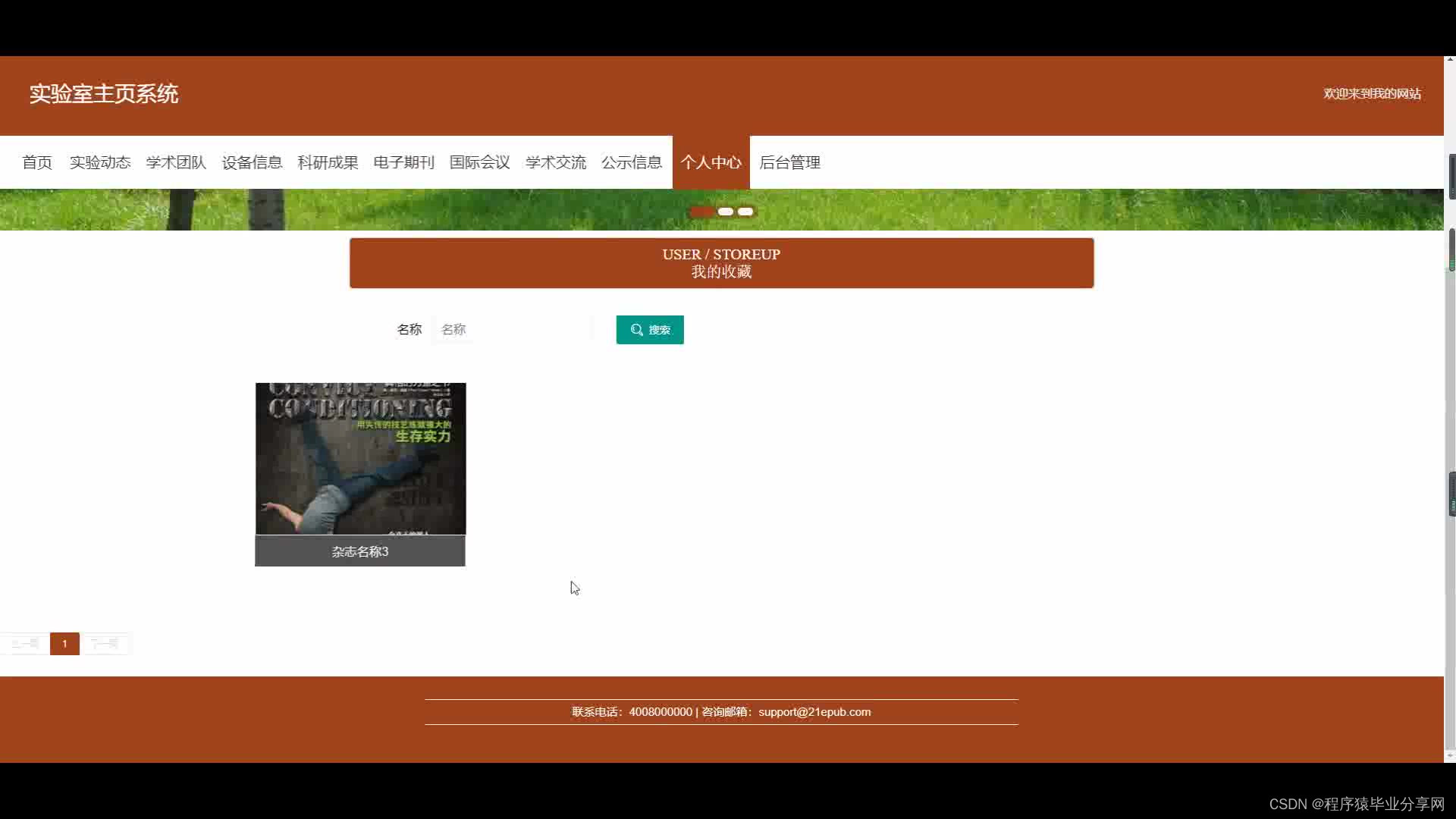This screenshot has width=1456, height=819.
Task: Select 电子期刊 in the navigation bar
Action: tap(403, 162)
